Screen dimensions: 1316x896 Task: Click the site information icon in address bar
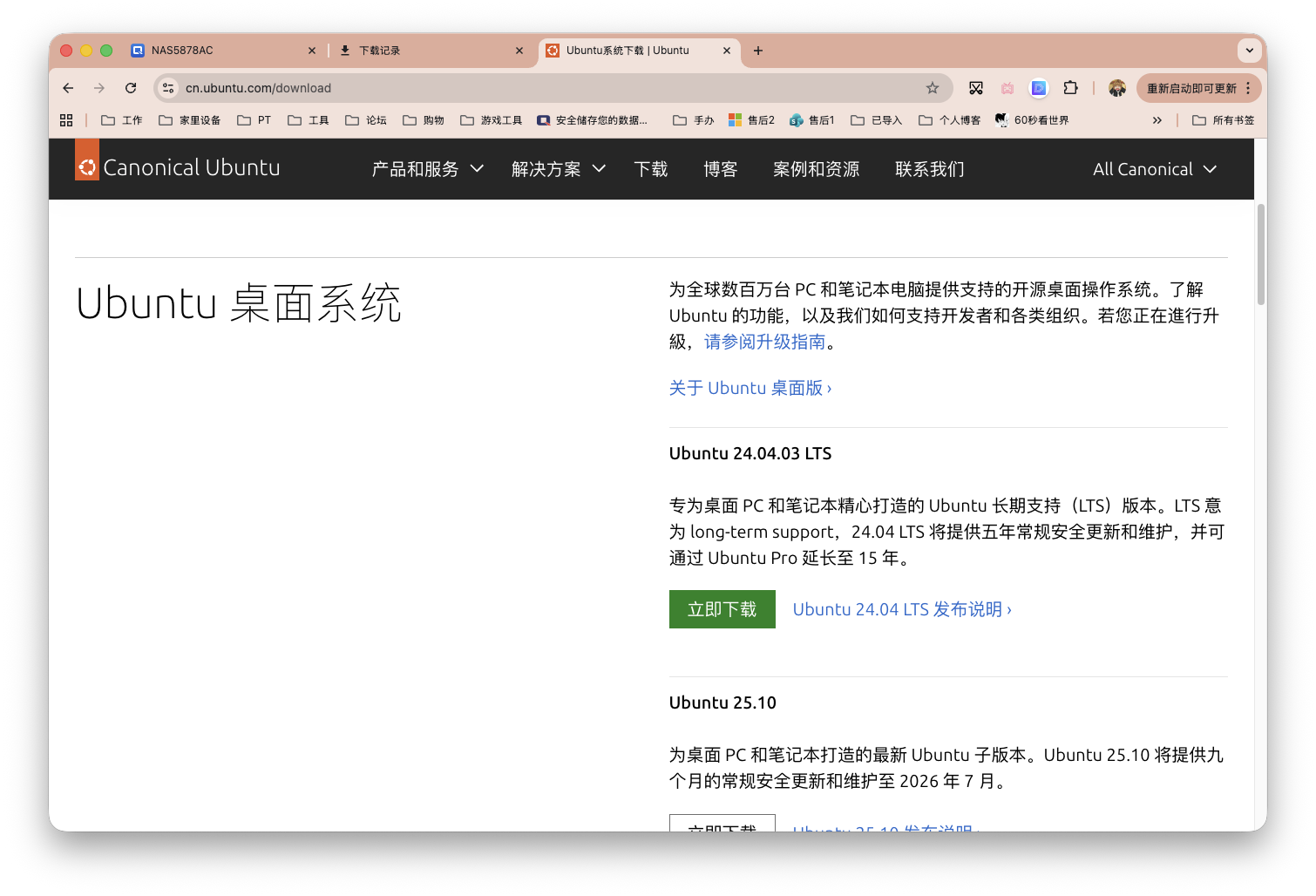pyautogui.click(x=166, y=87)
